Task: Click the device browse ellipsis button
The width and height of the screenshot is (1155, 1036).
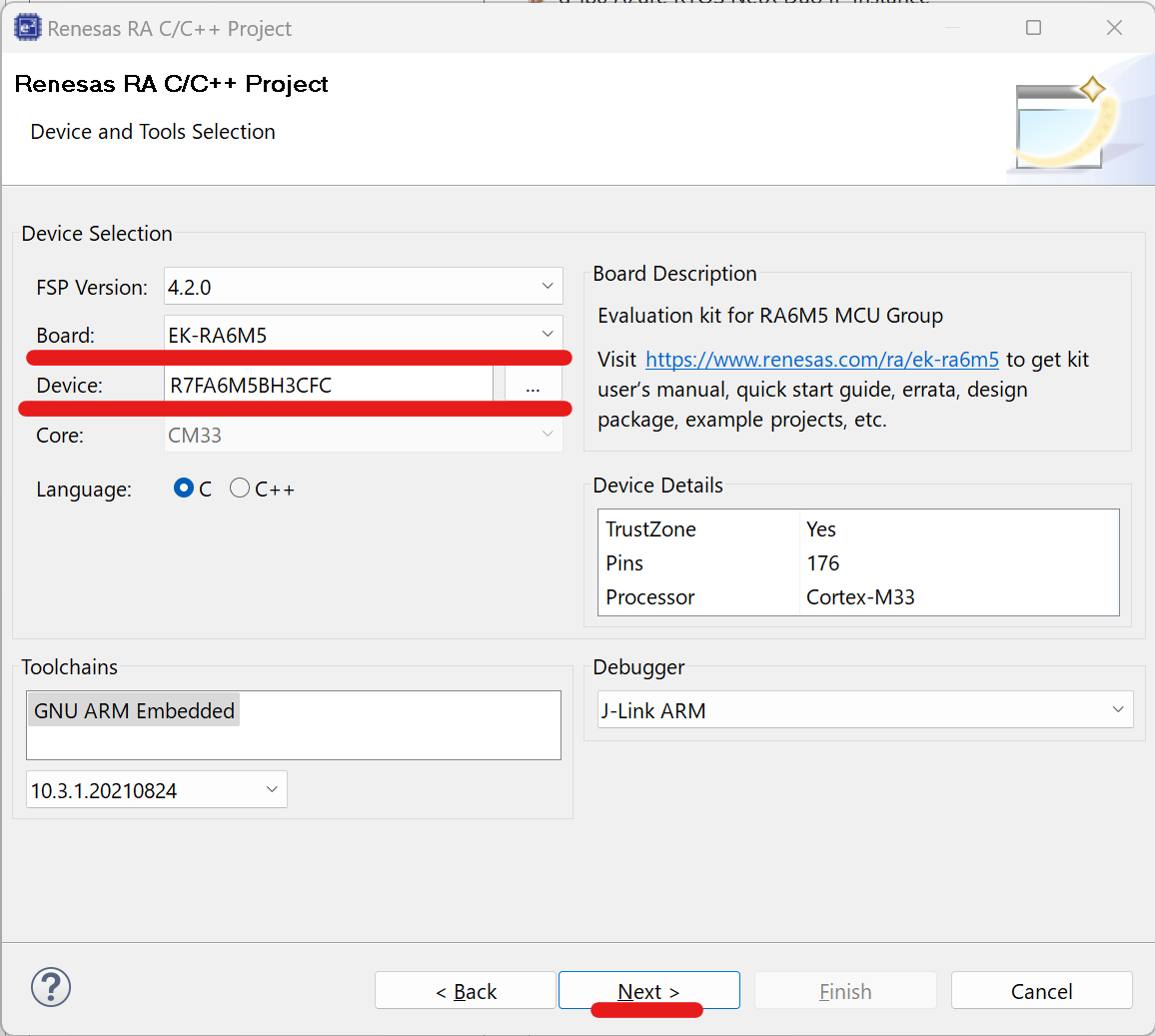Action: click(534, 385)
